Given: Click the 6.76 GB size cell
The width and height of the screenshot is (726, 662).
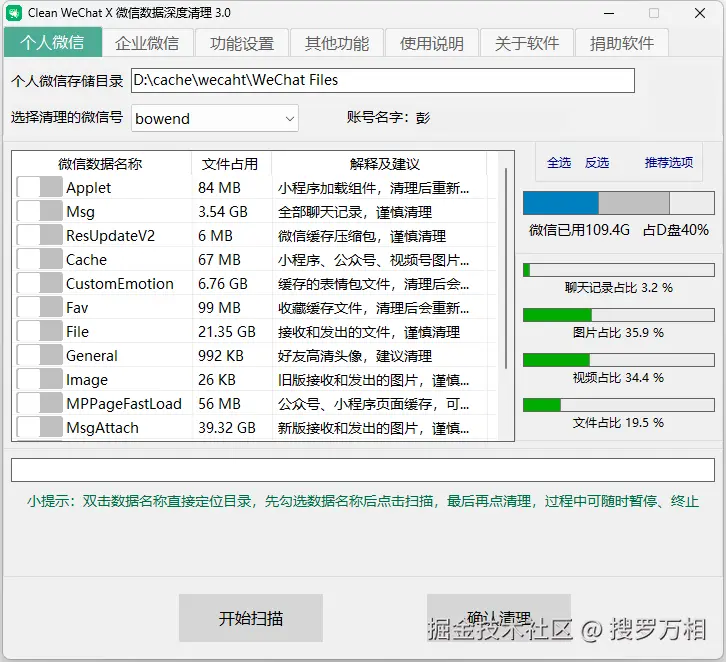Looking at the screenshot, I should pyautogui.click(x=223, y=283).
